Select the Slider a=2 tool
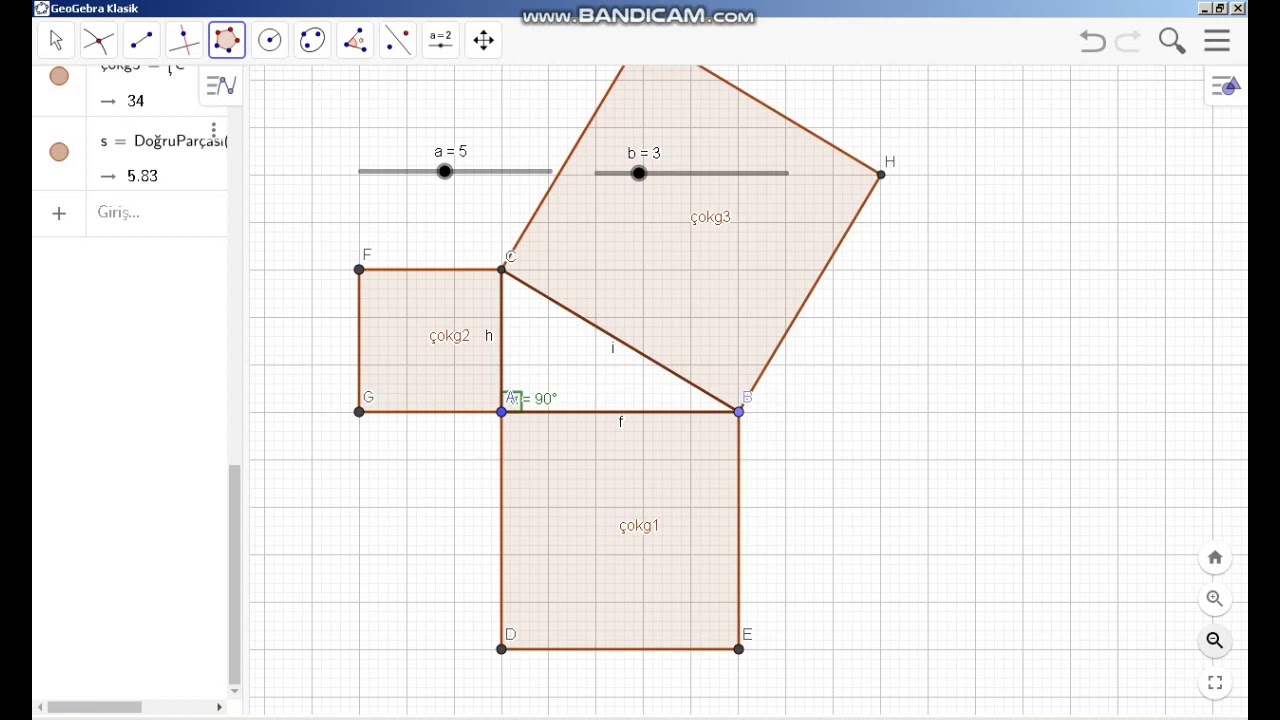1280x720 pixels. (x=441, y=41)
